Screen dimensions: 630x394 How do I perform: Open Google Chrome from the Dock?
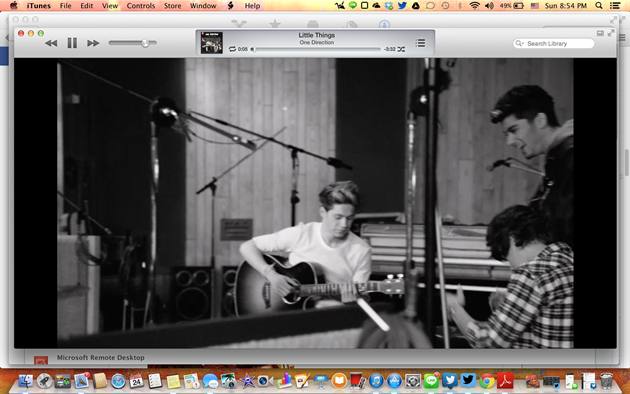[x=487, y=381]
